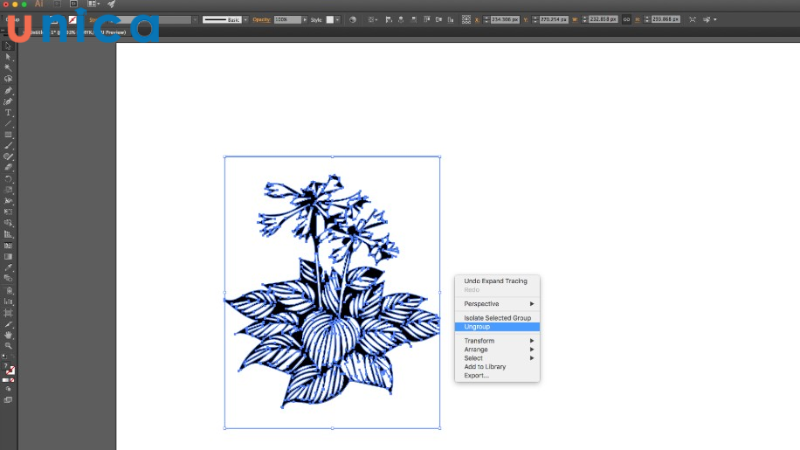Viewport: 800px width, 450px height.
Task: Select the Paintbrush tool
Action: tap(8, 145)
